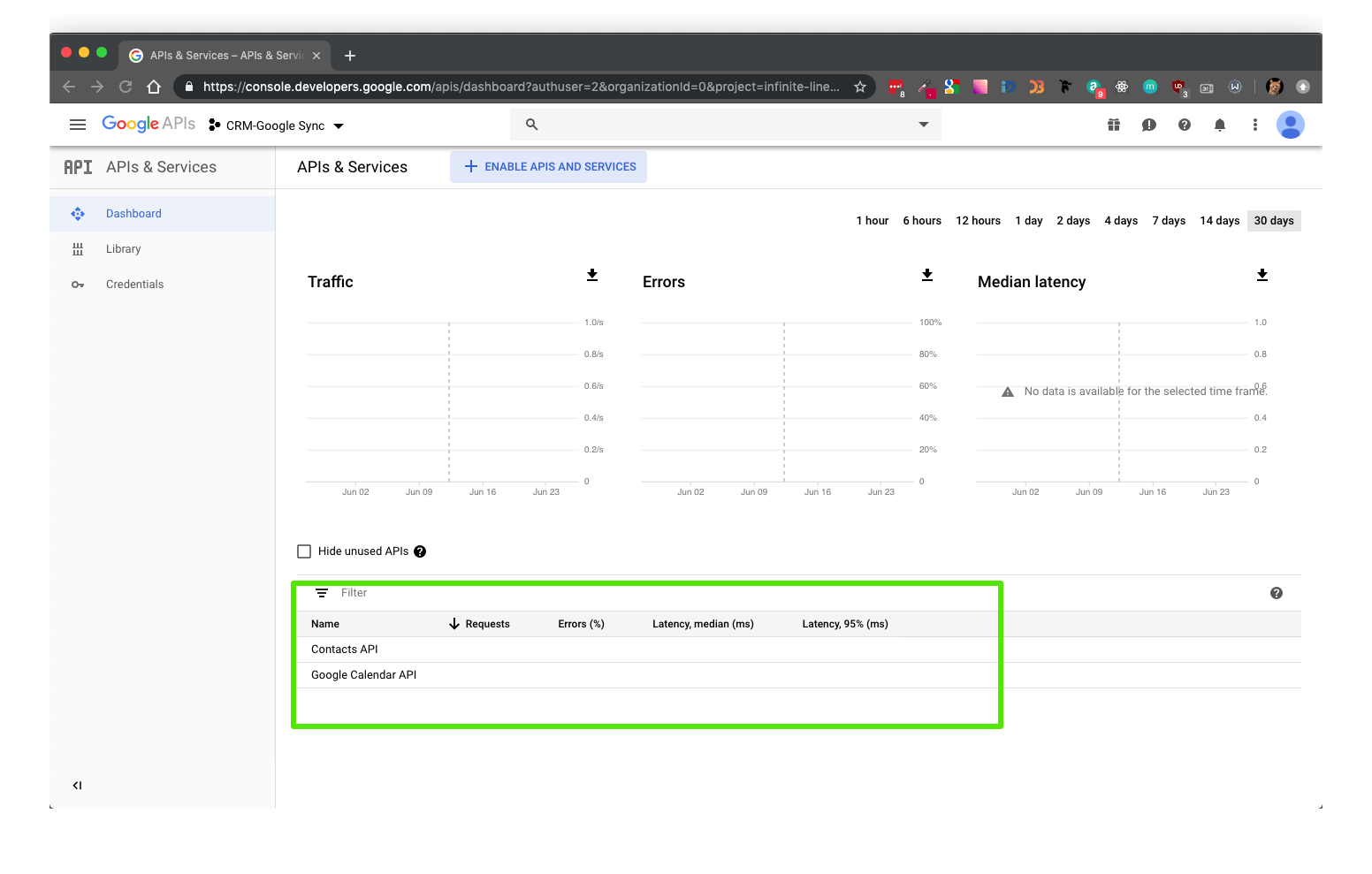Screen dimensions: 1372x874
Task: Click the account avatar in the console header
Action: coord(1291,125)
